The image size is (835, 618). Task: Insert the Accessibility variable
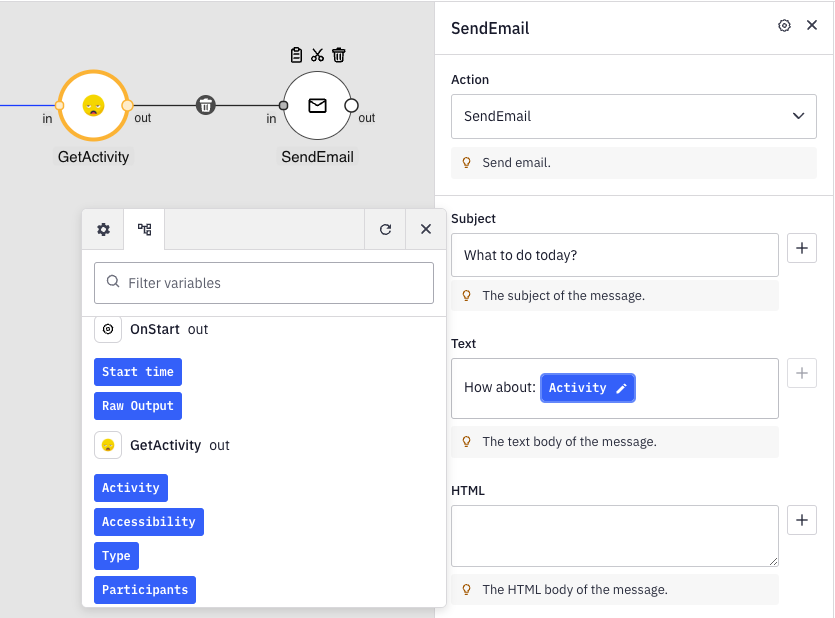coord(149,522)
